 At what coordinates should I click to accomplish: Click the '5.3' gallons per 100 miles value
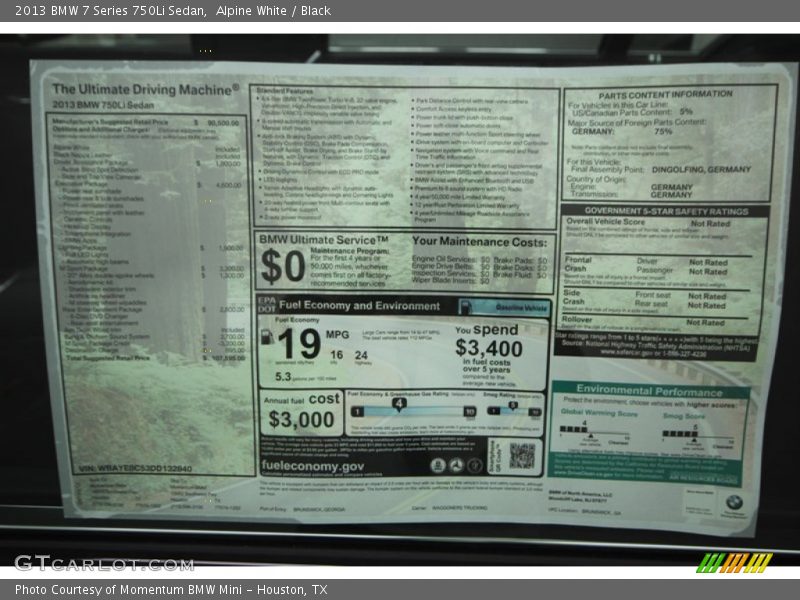point(283,377)
